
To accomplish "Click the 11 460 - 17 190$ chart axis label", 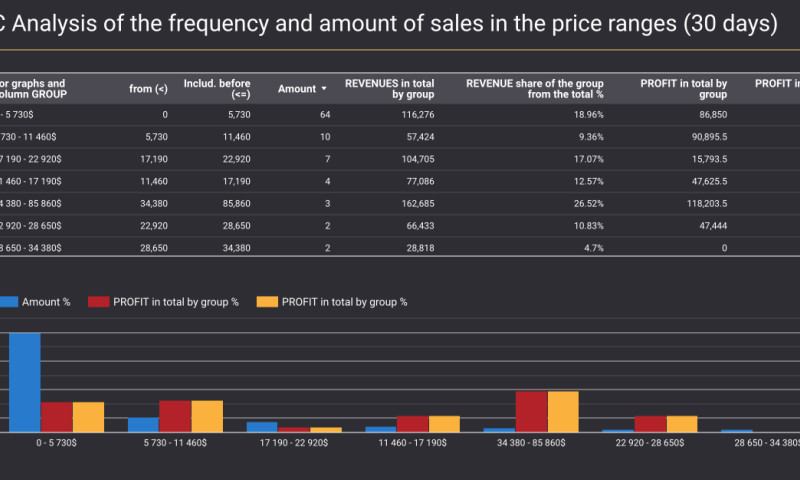I will 414,442.
